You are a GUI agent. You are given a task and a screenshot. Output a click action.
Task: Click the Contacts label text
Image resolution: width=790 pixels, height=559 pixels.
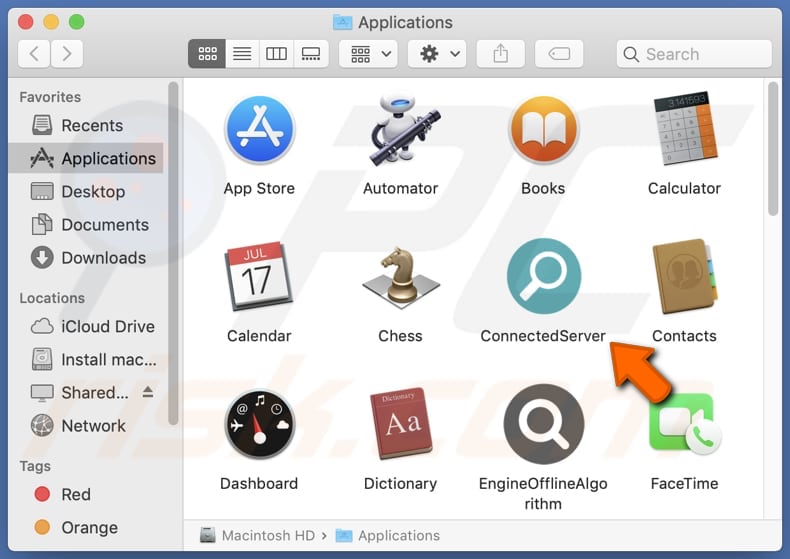click(x=684, y=336)
